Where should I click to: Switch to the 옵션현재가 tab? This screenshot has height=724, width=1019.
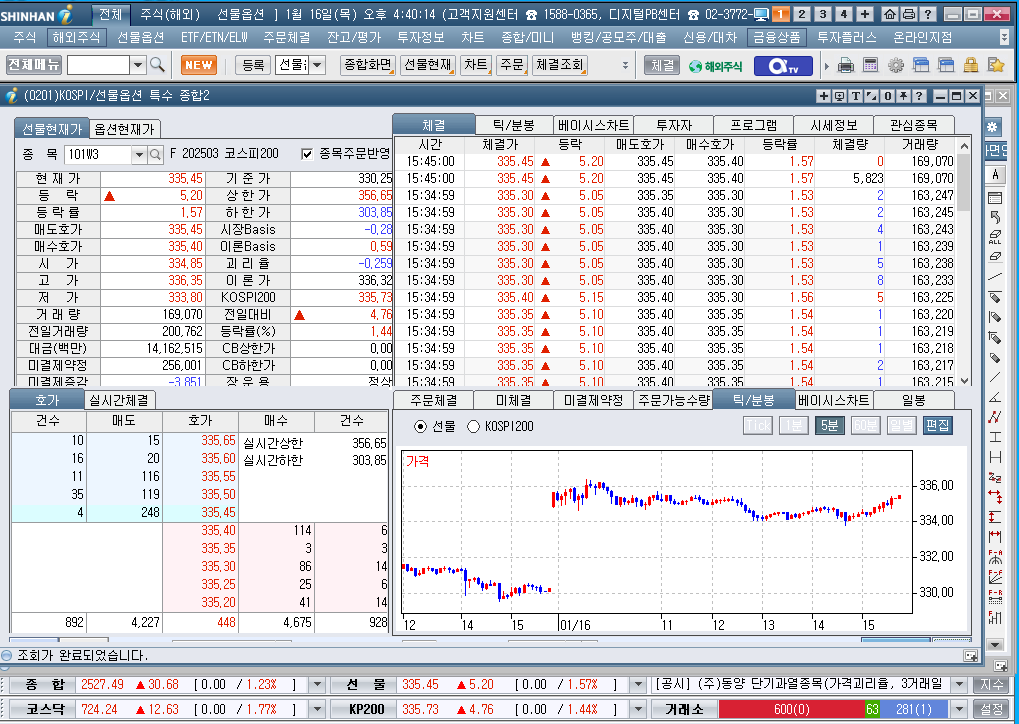tap(124, 129)
